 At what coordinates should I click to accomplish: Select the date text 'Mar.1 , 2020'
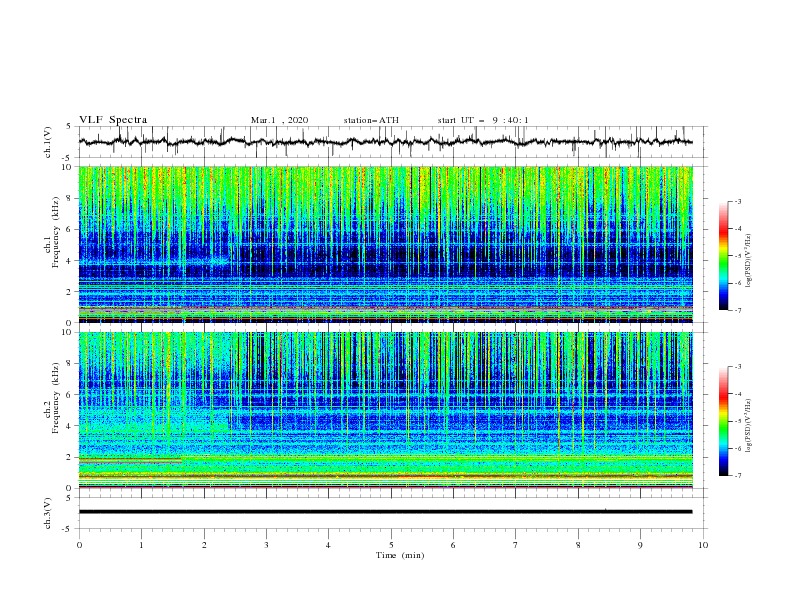point(279,120)
